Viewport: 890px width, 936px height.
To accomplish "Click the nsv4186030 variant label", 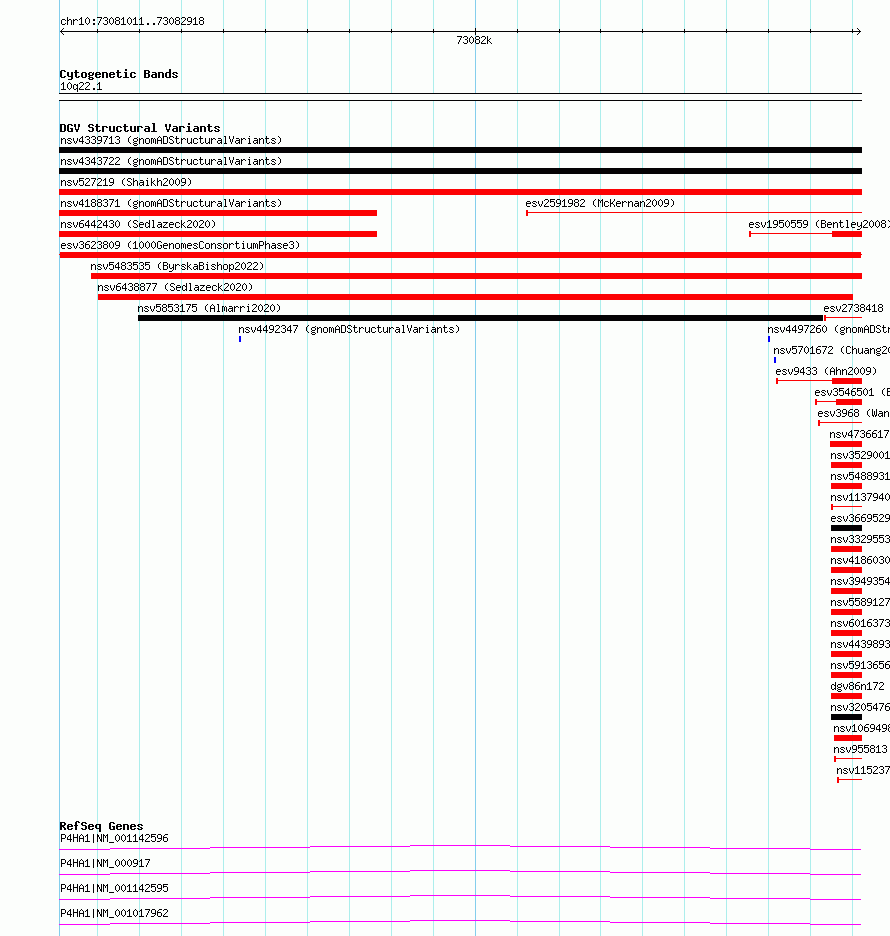I will [860, 560].
